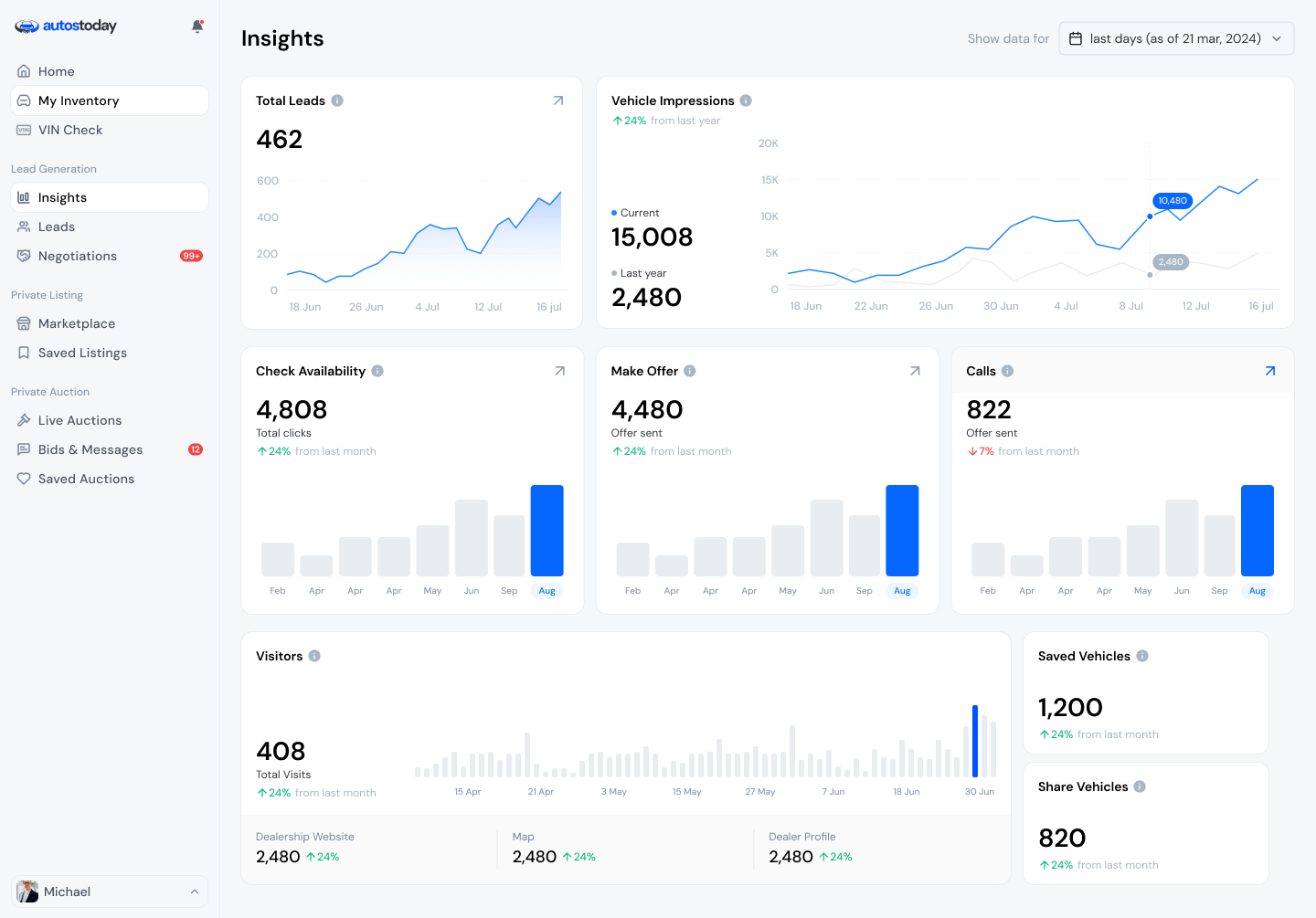The width and height of the screenshot is (1316, 918).
Task: Select Aug bar in Check Availability chart
Action: click(547, 531)
